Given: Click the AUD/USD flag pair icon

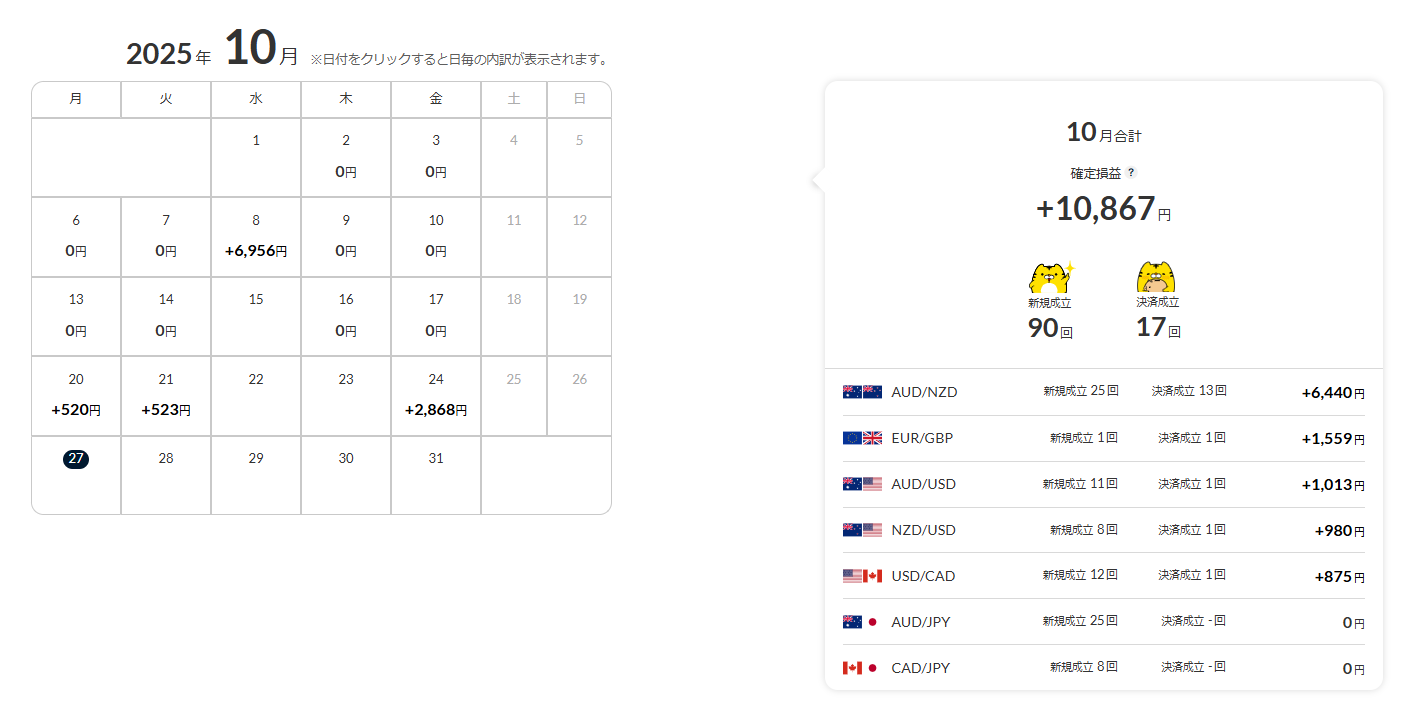Looking at the screenshot, I should tap(862, 484).
